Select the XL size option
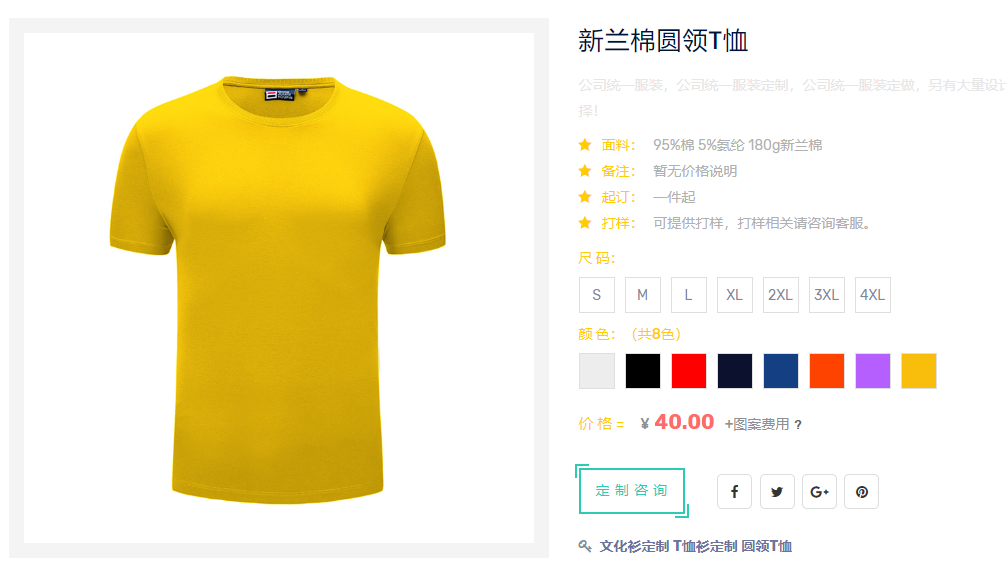The image size is (1006, 578). (735, 295)
